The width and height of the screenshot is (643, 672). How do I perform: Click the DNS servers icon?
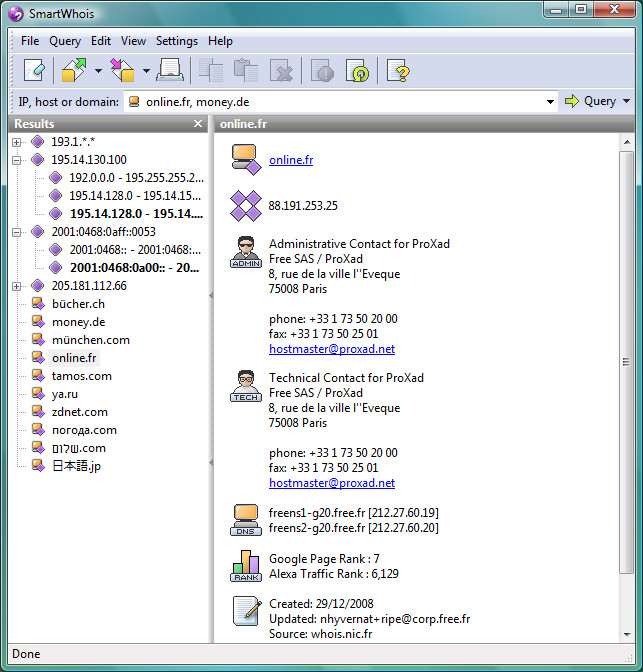(246, 520)
